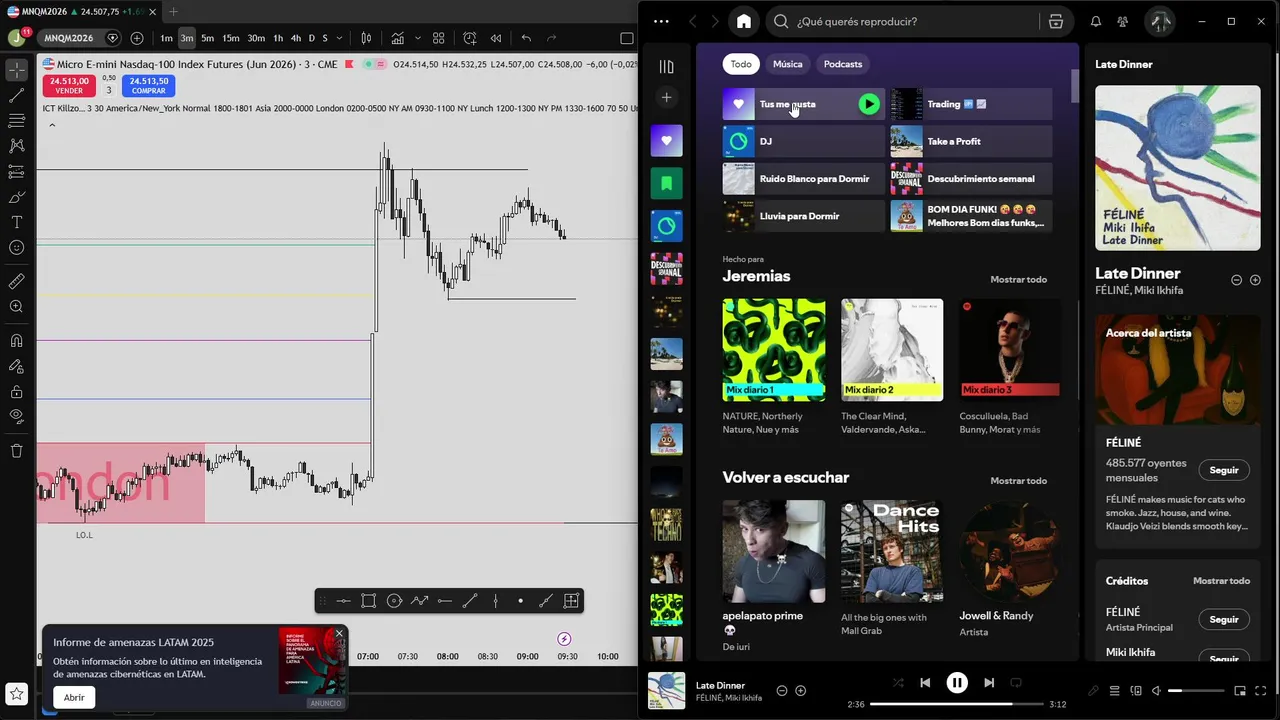Image resolution: width=1280 pixels, height=720 pixels.
Task: Open Spotify notifications bell
Action: (1095, 21)
